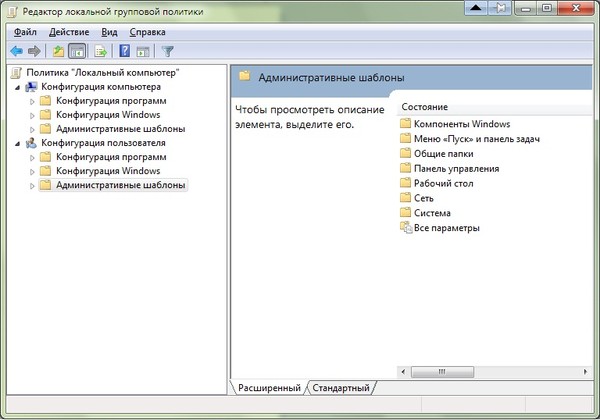Expand 'Конфигурация Windows' under computer configuration
Screen dimensions: 600x420
(32, 116)
